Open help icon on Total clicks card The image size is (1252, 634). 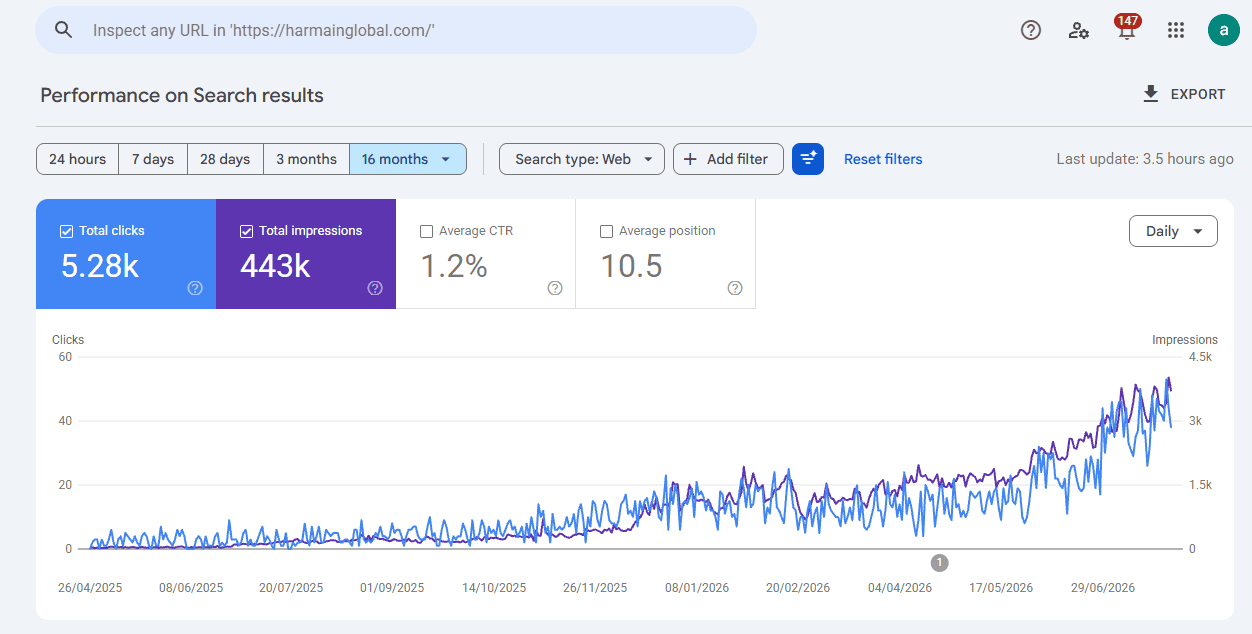195,288
